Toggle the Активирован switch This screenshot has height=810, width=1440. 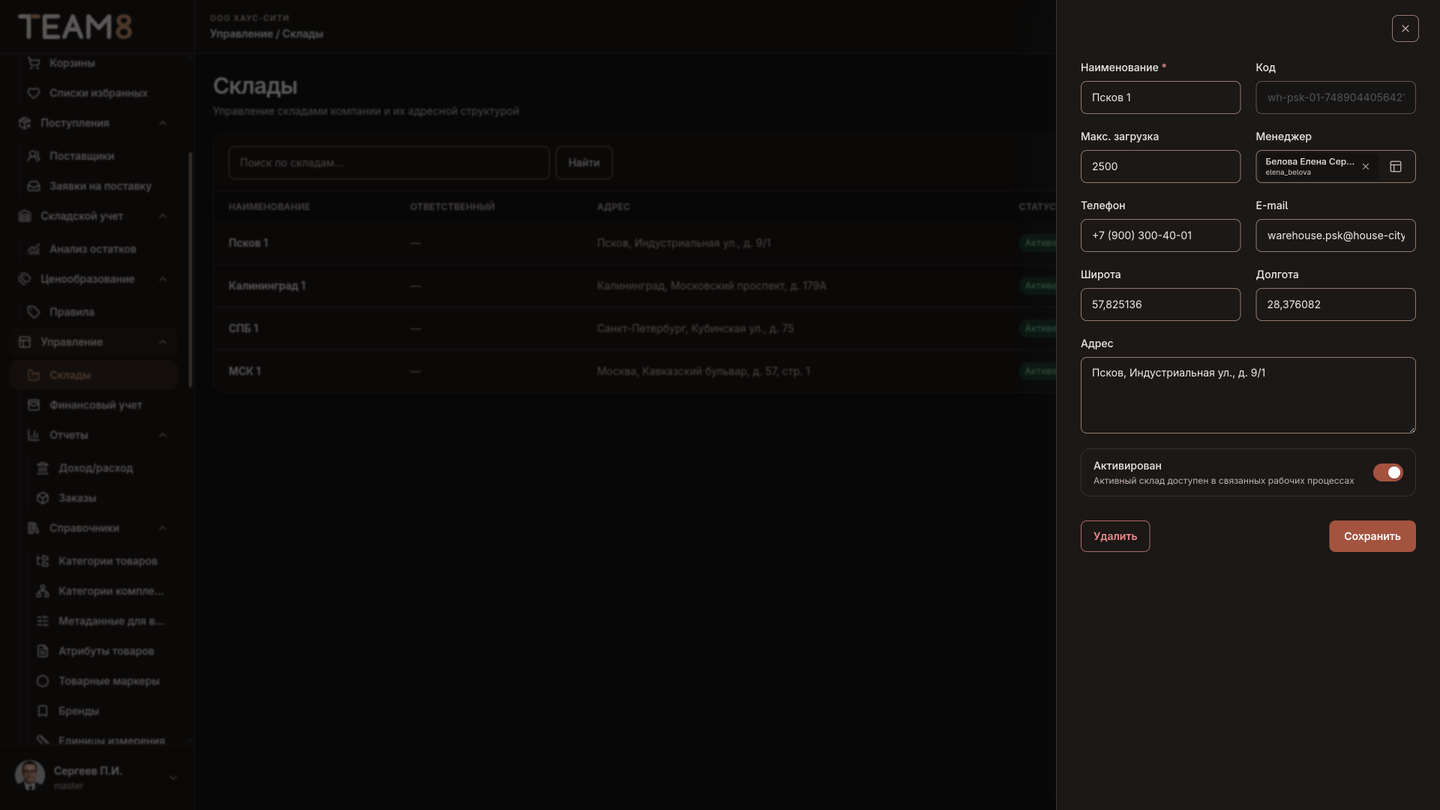click(x=1388, y=472)
